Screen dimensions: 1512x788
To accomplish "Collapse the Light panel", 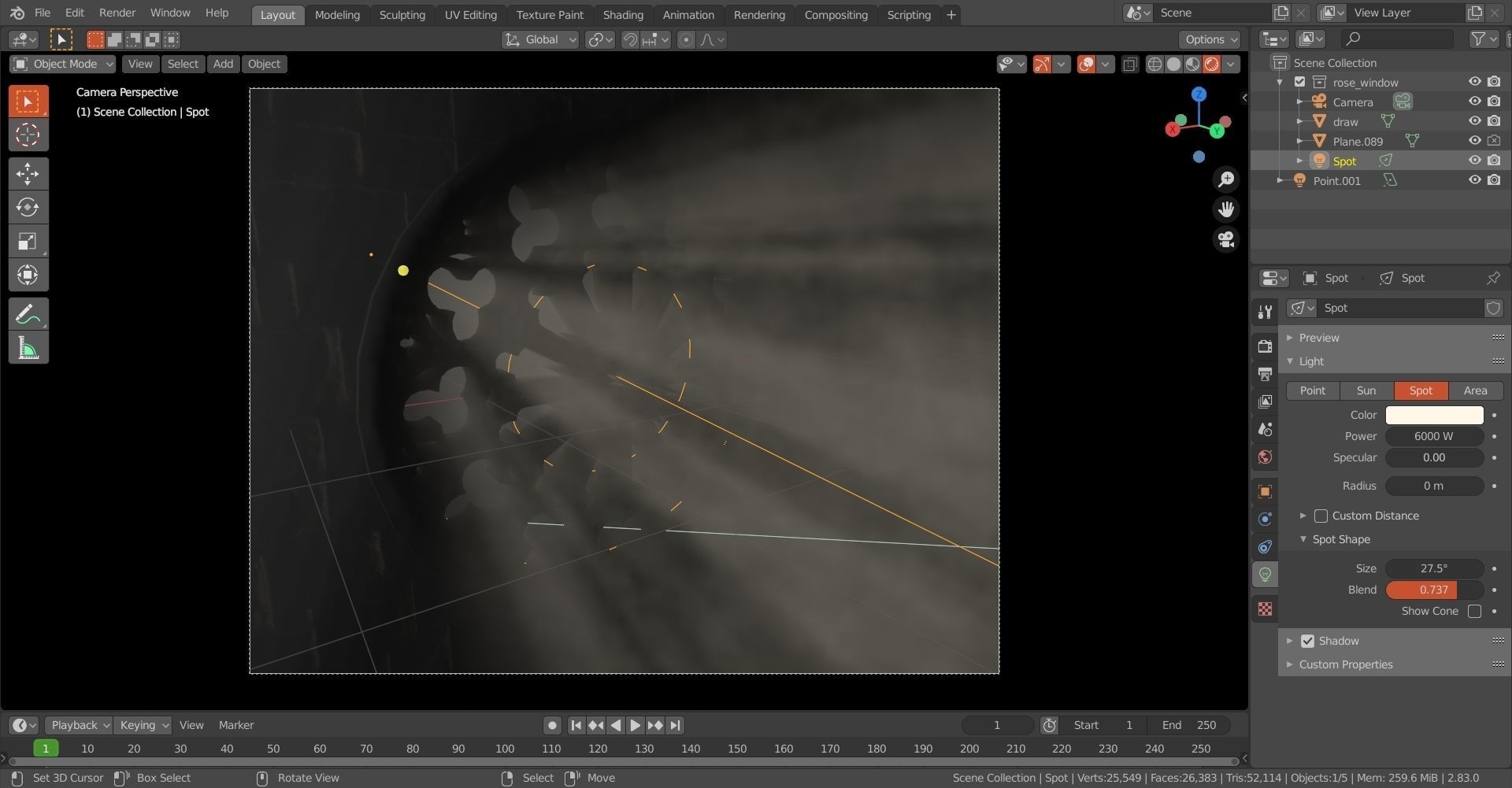I will pos(1311,361).
